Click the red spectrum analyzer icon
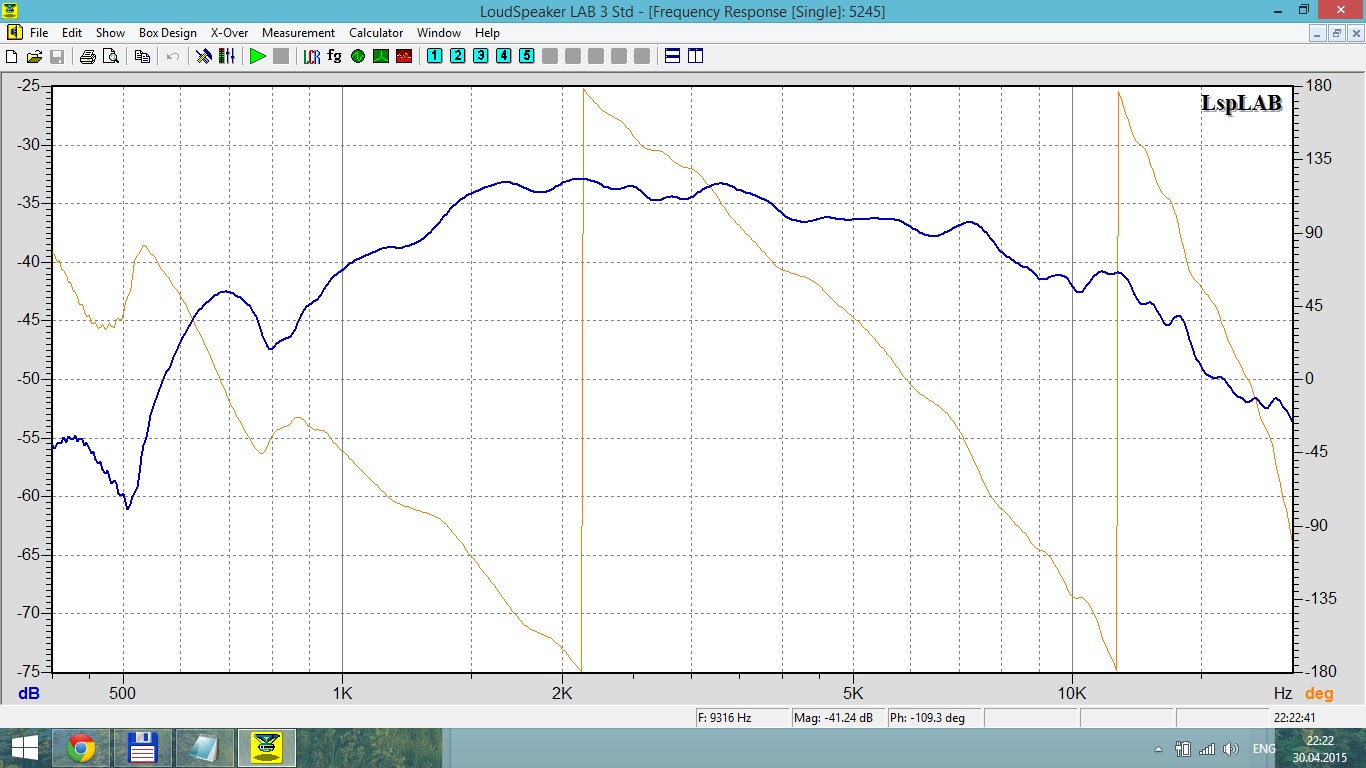This screenshot has height=768, width=1366. (x=404, y=56)
